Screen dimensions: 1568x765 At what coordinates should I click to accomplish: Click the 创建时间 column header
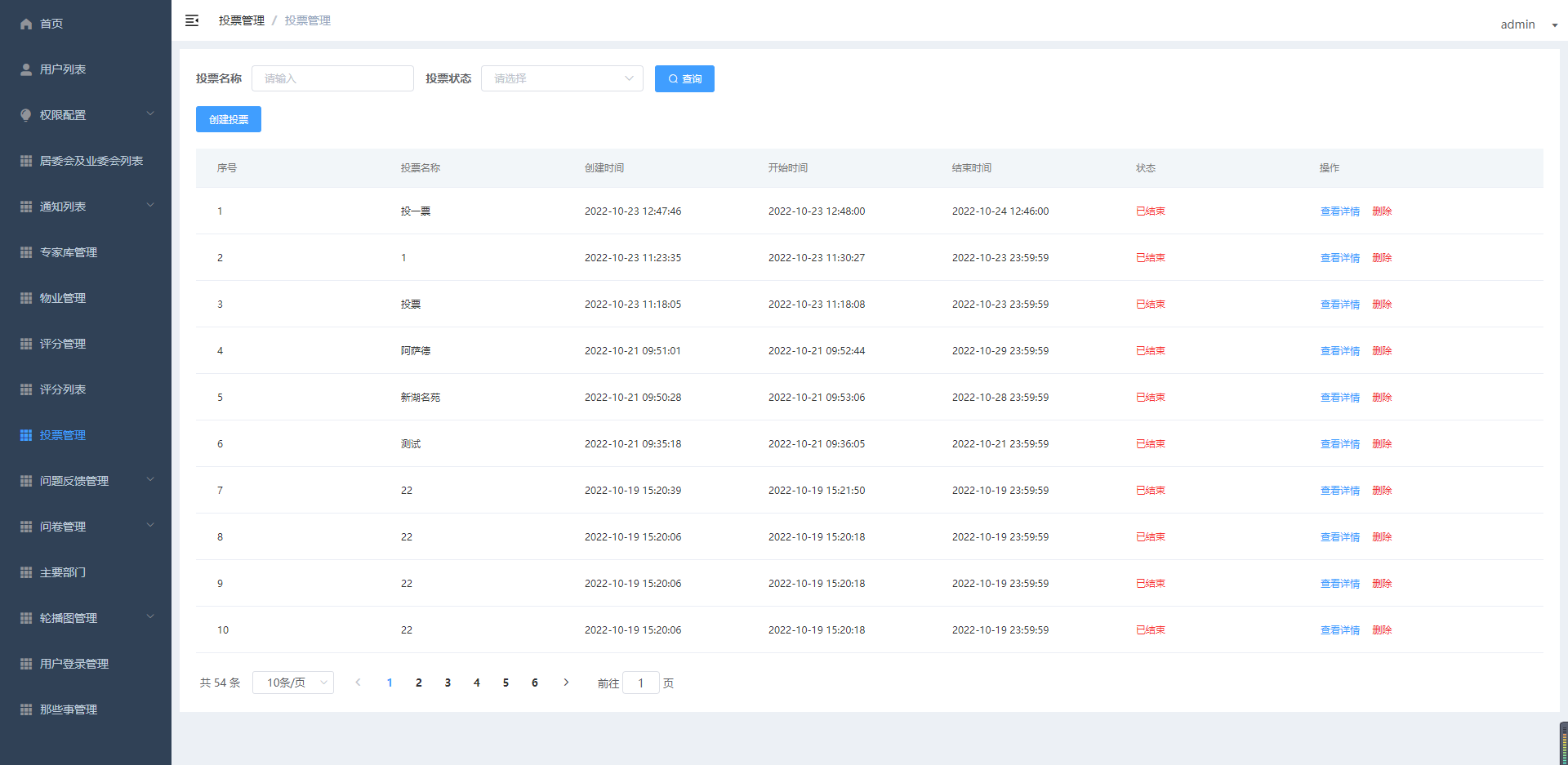tap(604, 168)
